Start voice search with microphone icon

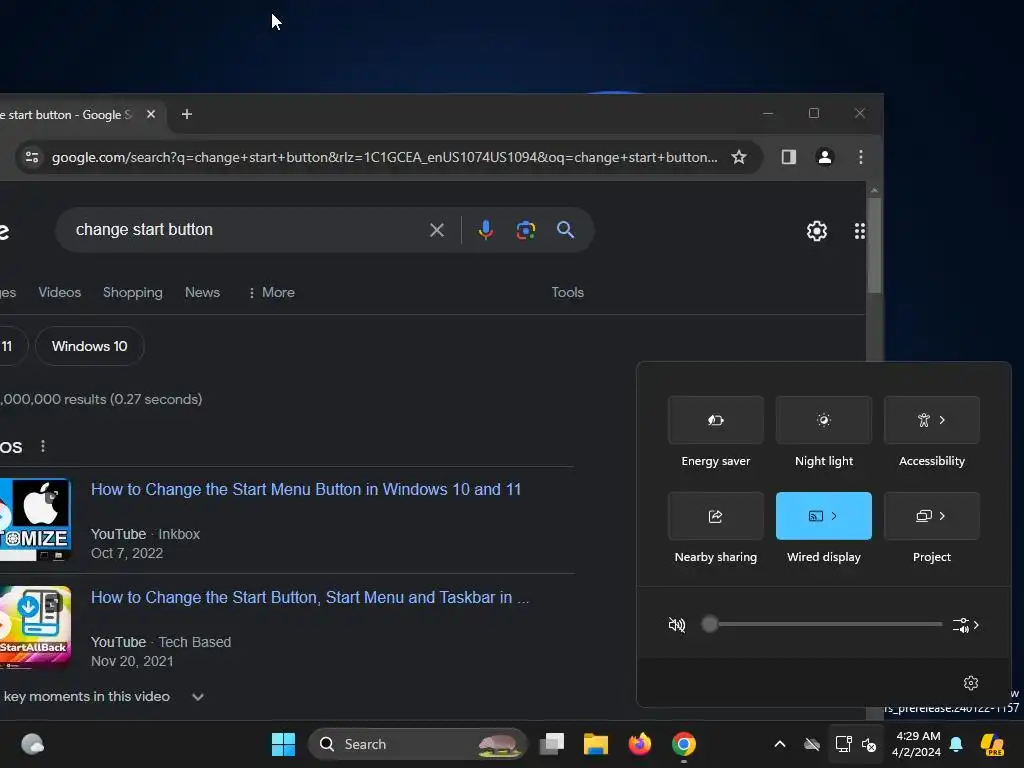pos(485,230)
